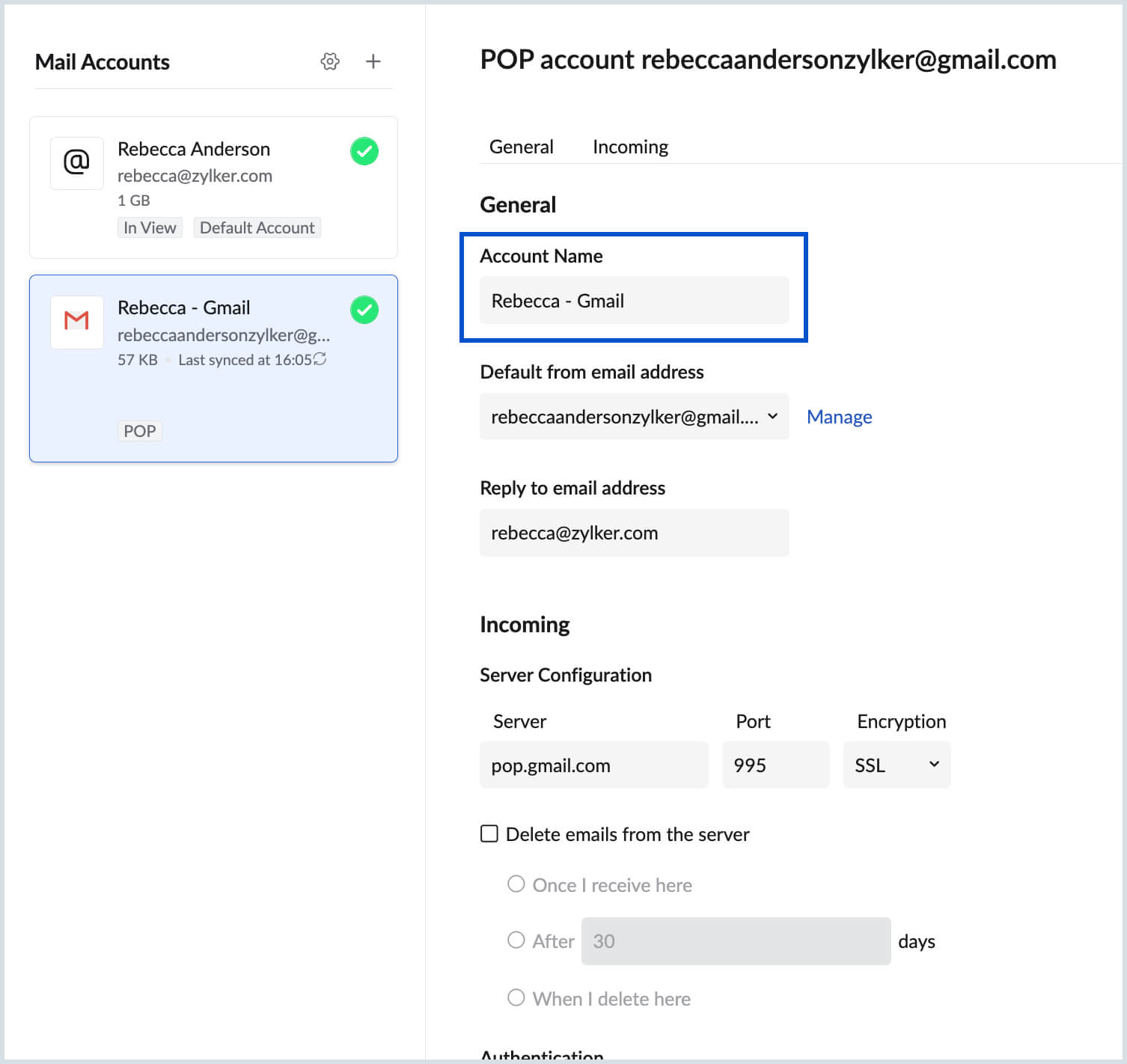Viewport: 1127px width, 1064px height.
Task: Choose When I delete here option
Action: pos(516,997)
